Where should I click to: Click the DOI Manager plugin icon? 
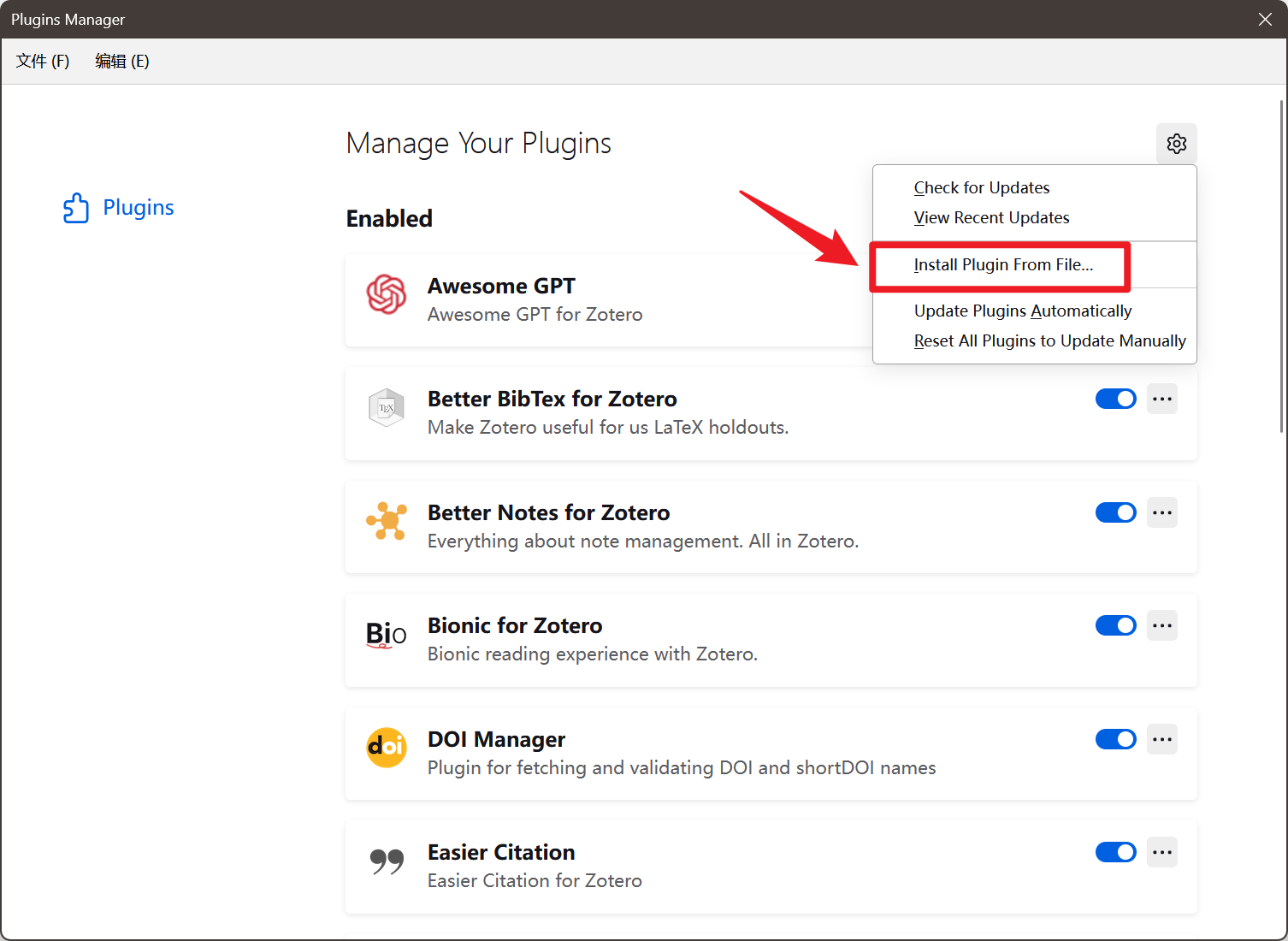pos(387,748)
